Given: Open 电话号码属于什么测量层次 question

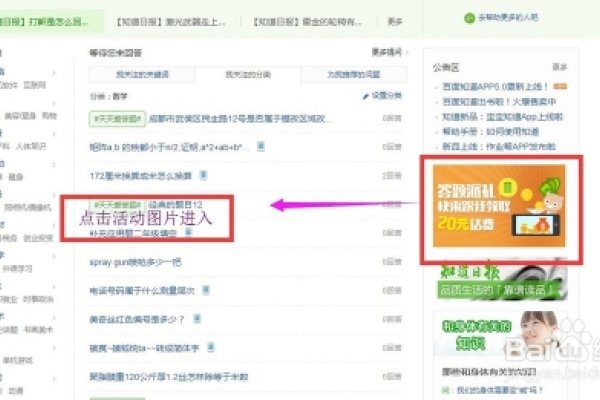Looking at the screenshot, I should (142, 291).
